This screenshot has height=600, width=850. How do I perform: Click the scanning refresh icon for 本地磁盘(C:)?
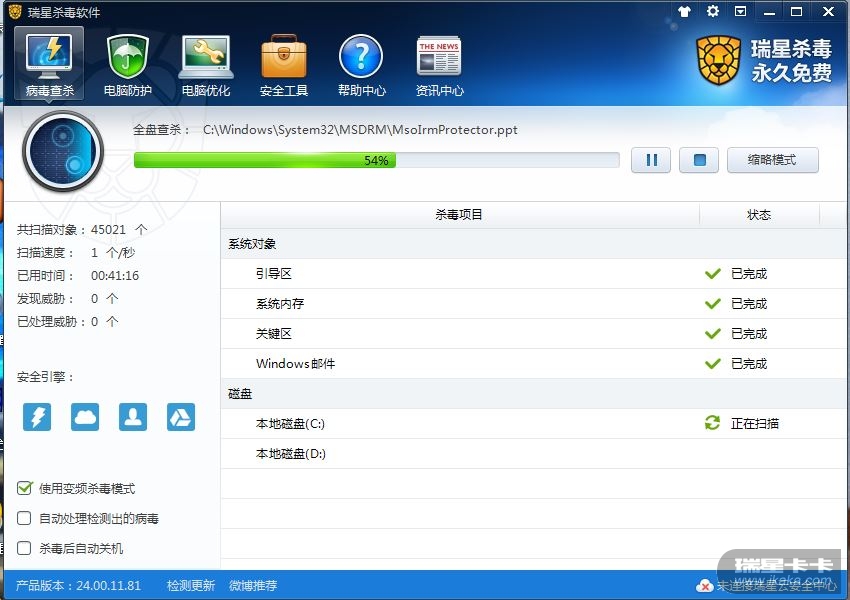tap(712, 423)
